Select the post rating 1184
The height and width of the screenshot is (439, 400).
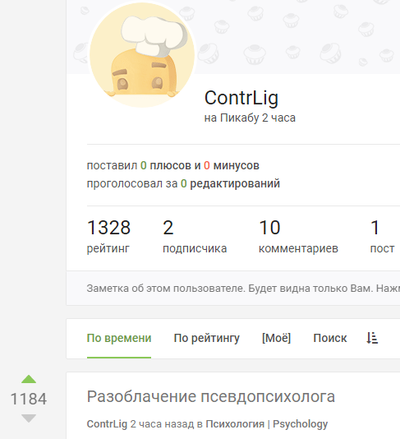[29, 399]
